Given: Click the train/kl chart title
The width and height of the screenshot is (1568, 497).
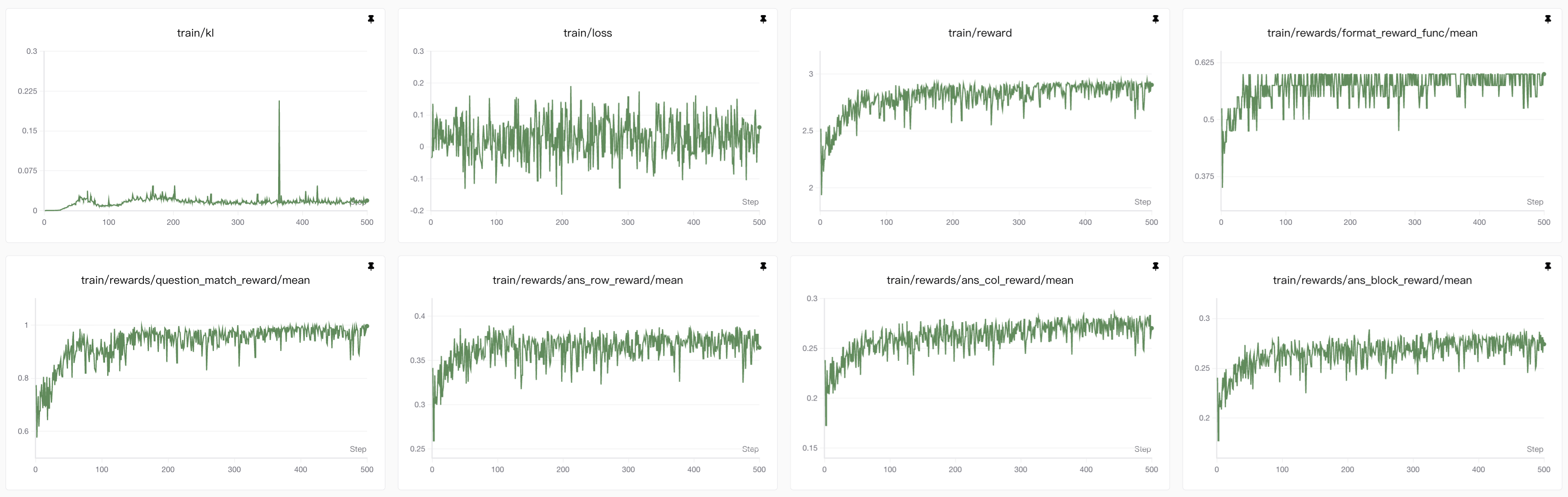Looking at the screenshot, I should tap(195, 33).
